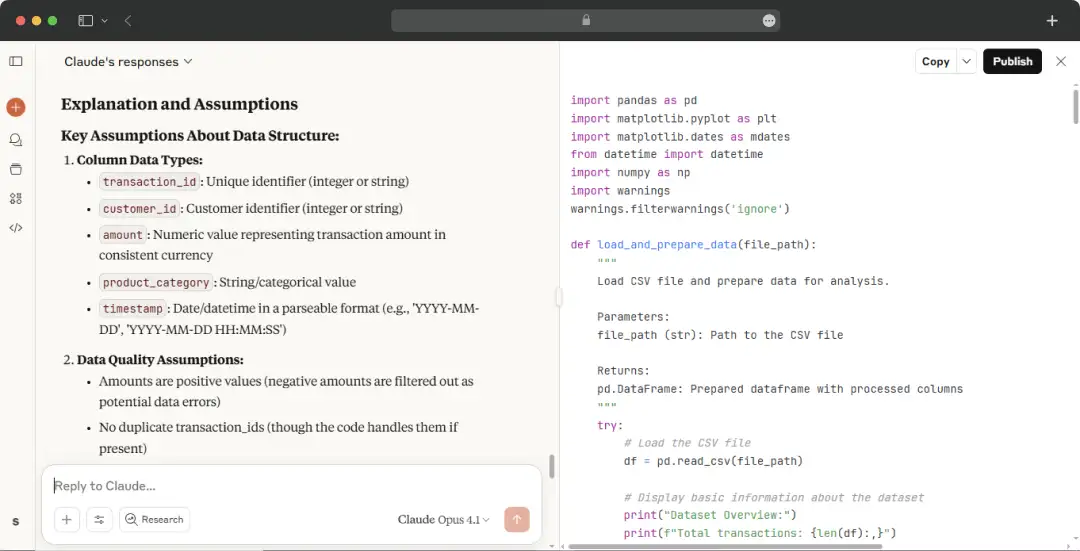1080x551 pixels.
Task: Expand the Copy options chevron
Action: 966,61
